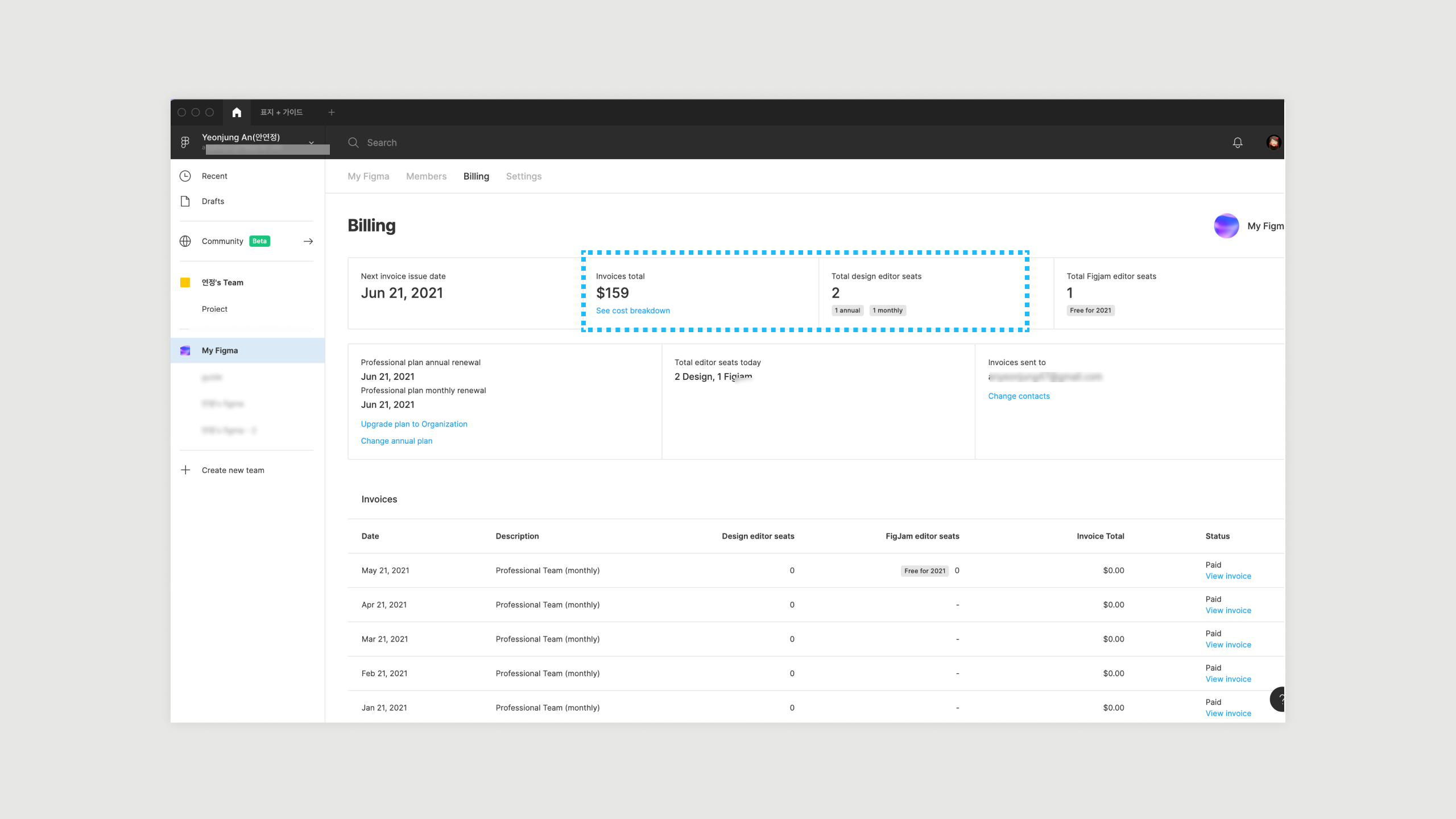
Task: Open notifications bell icon
Action: pos(1238,142)
